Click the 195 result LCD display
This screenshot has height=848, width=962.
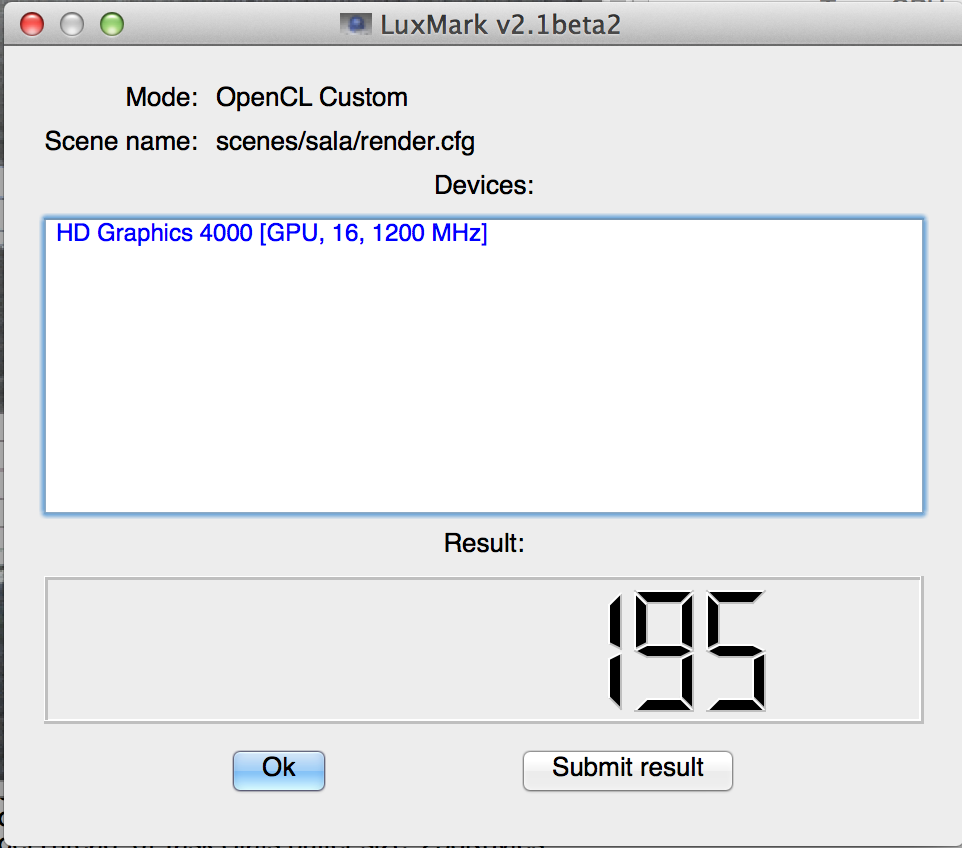coord(483,650)
